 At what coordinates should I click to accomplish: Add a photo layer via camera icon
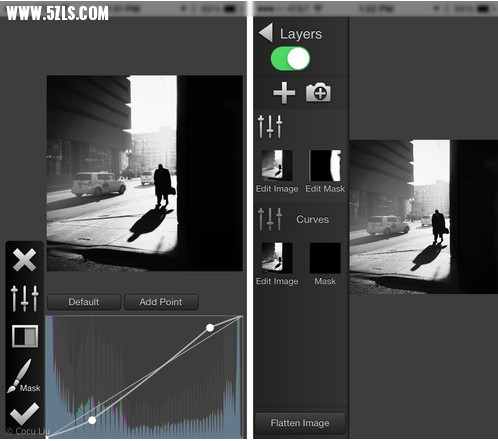coord(319,93)
